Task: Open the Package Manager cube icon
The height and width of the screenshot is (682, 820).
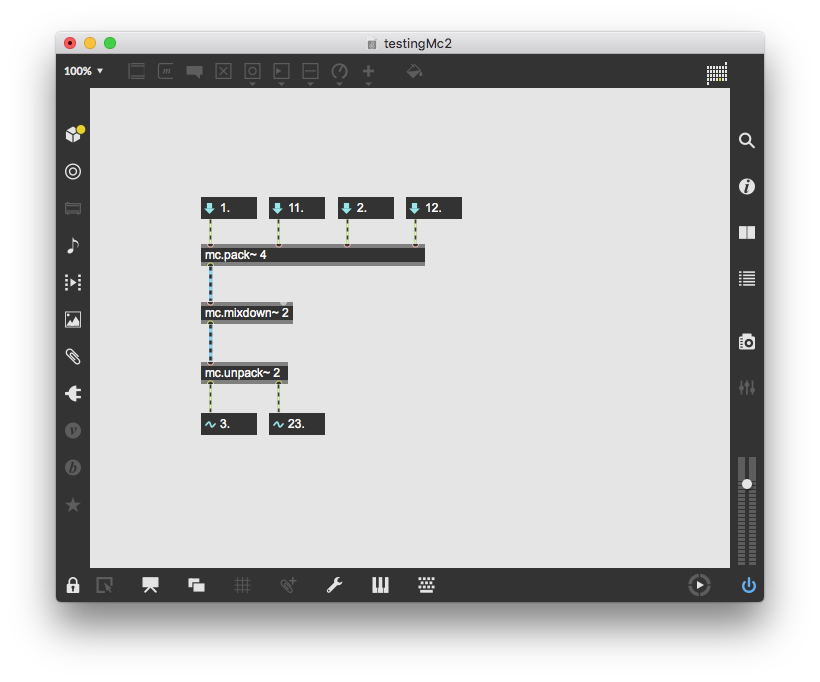Action: 73,132
